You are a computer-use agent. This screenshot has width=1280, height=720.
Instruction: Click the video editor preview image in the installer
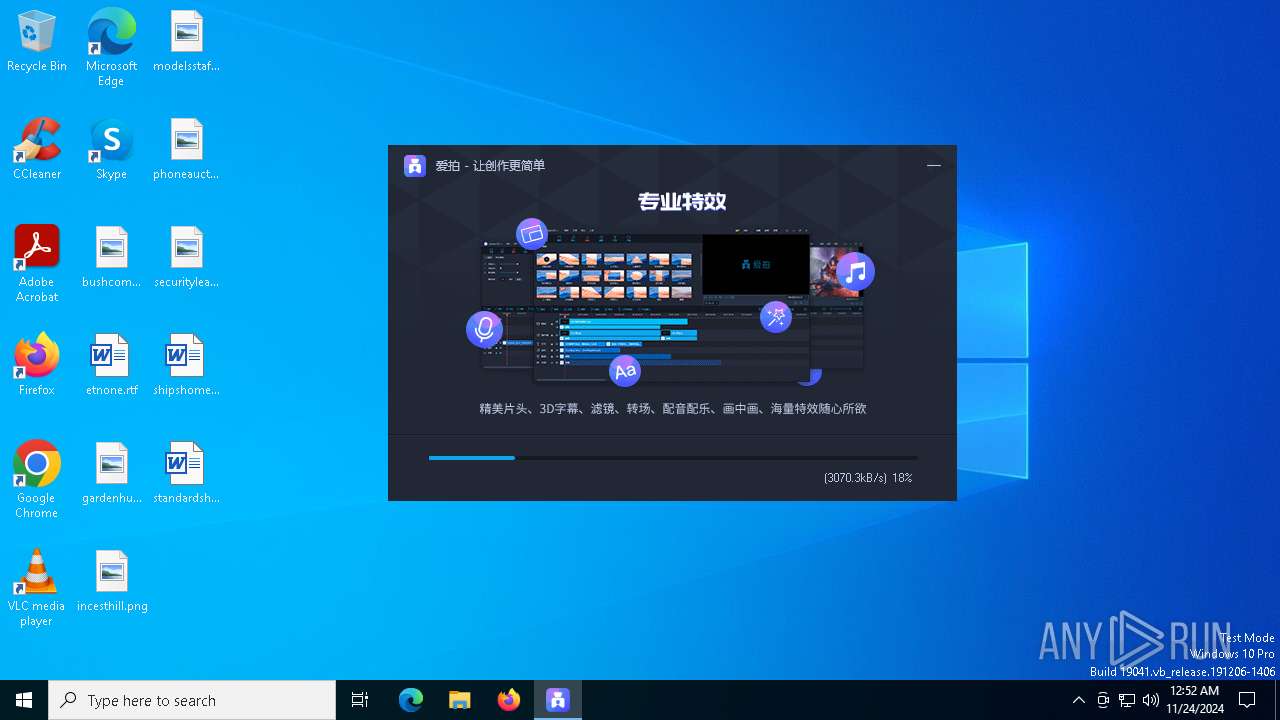click(673, 305)
